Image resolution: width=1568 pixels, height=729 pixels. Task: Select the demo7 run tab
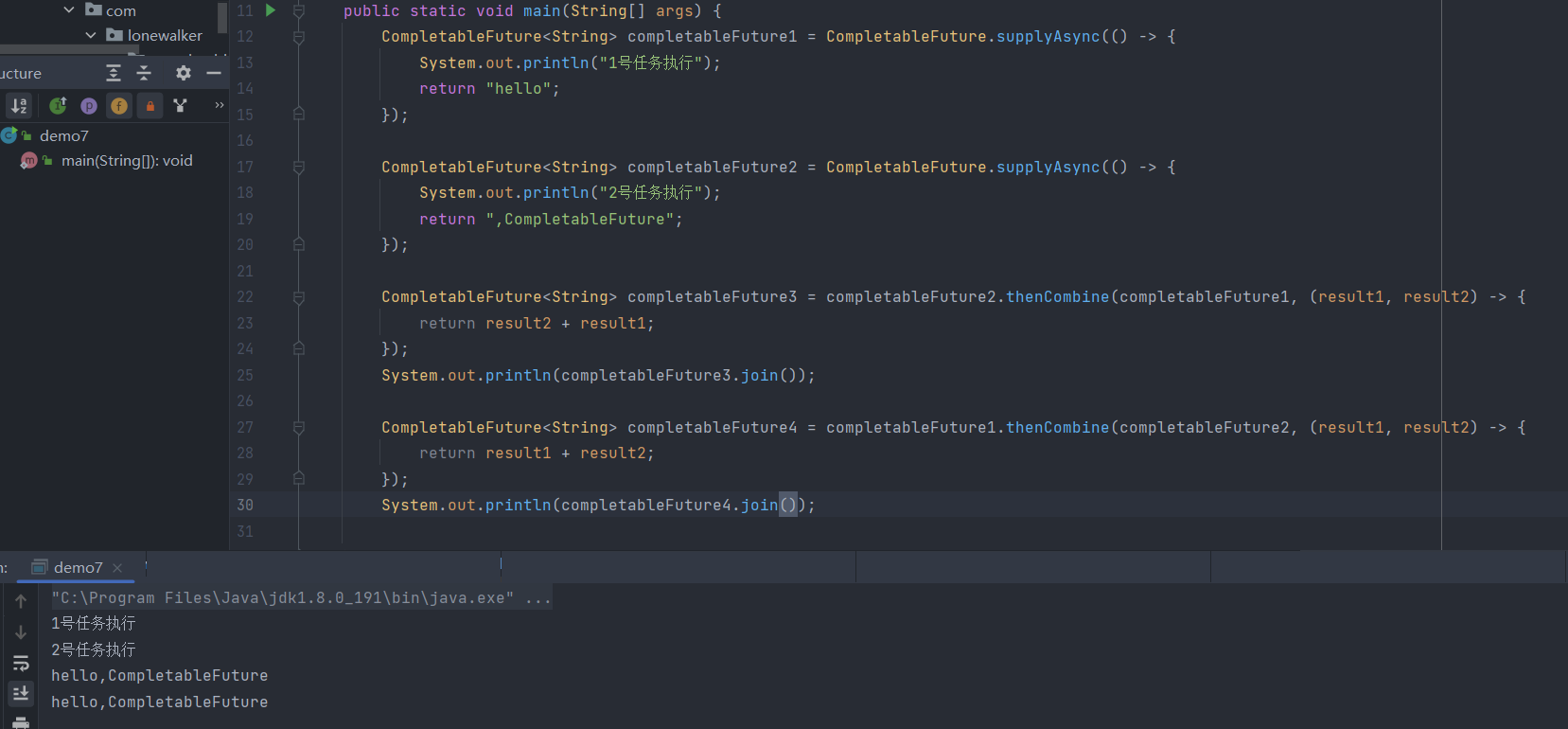pos(78,568)
